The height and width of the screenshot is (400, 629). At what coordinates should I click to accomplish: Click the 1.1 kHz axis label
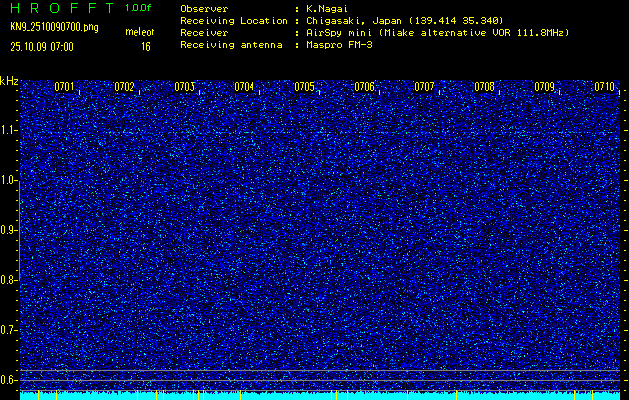[x=9, y=130]
